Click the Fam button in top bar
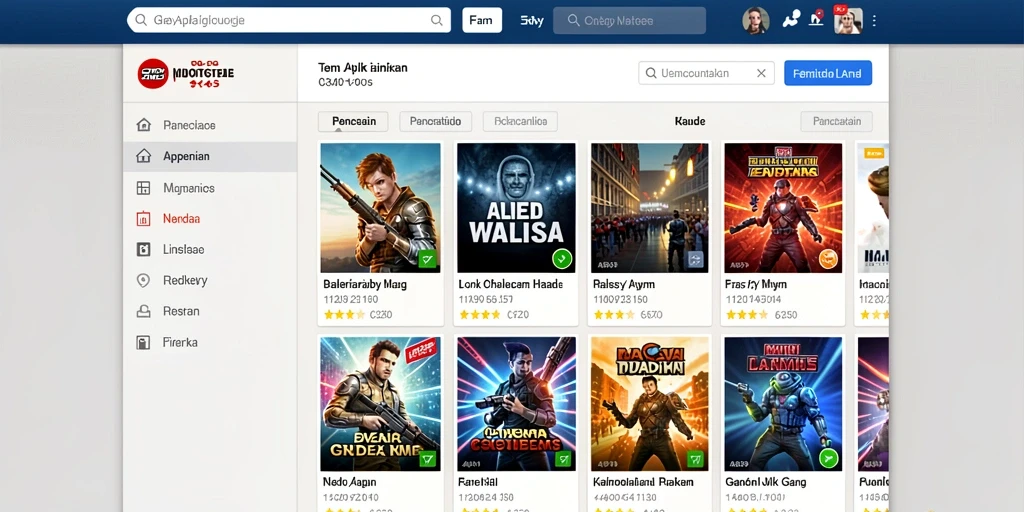The width and height of the screenshot is (1024, 512). (482, 20)
